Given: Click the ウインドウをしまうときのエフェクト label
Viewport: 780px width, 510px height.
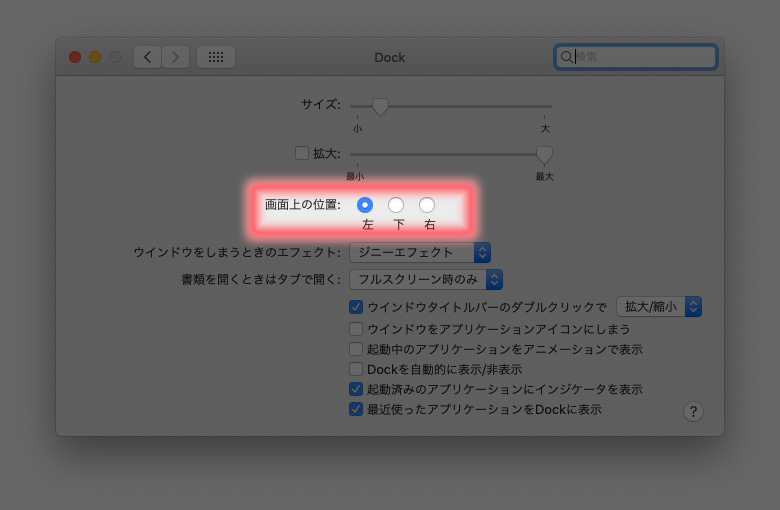Looking at the screenshot, I should pos(237,252).
